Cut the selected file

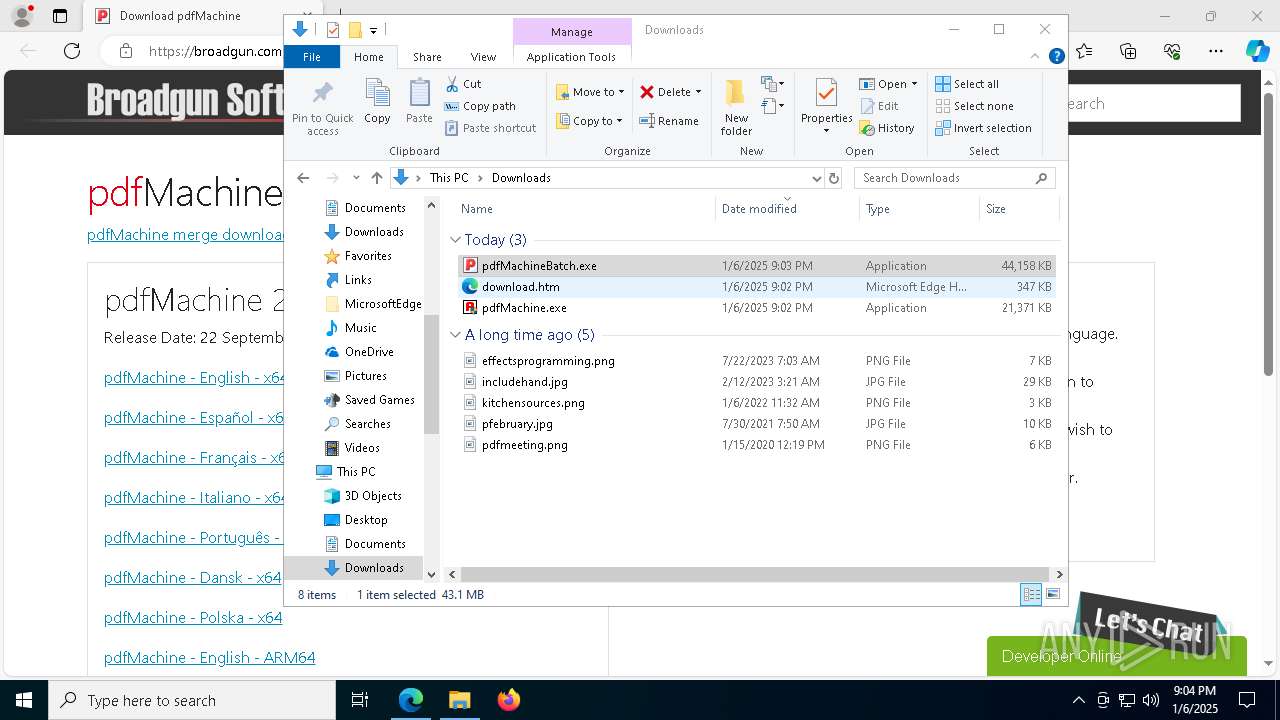point(463,84)
